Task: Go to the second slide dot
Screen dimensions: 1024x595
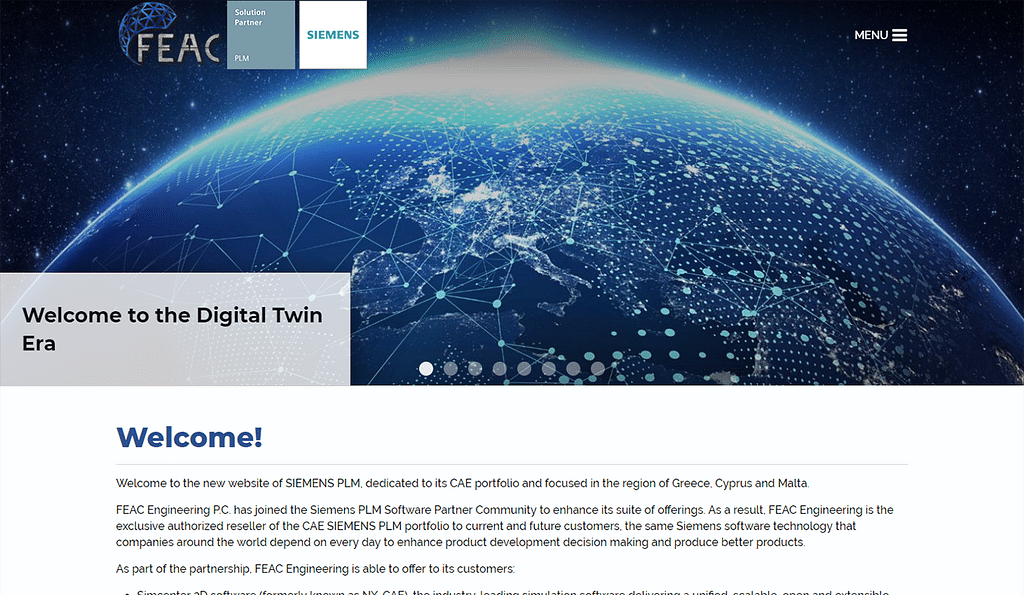Action: 451,368
